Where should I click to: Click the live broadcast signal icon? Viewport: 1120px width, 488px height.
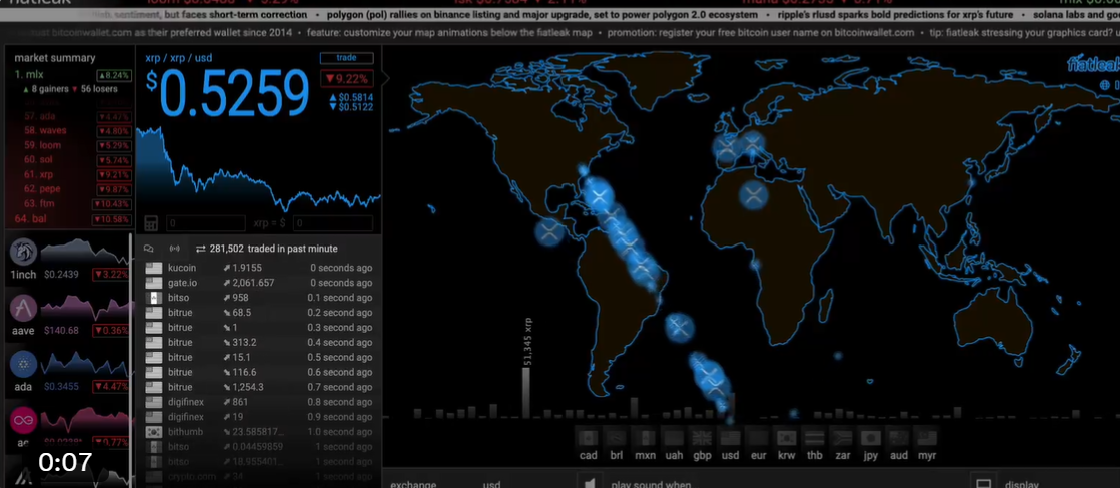tap(174, 249)
